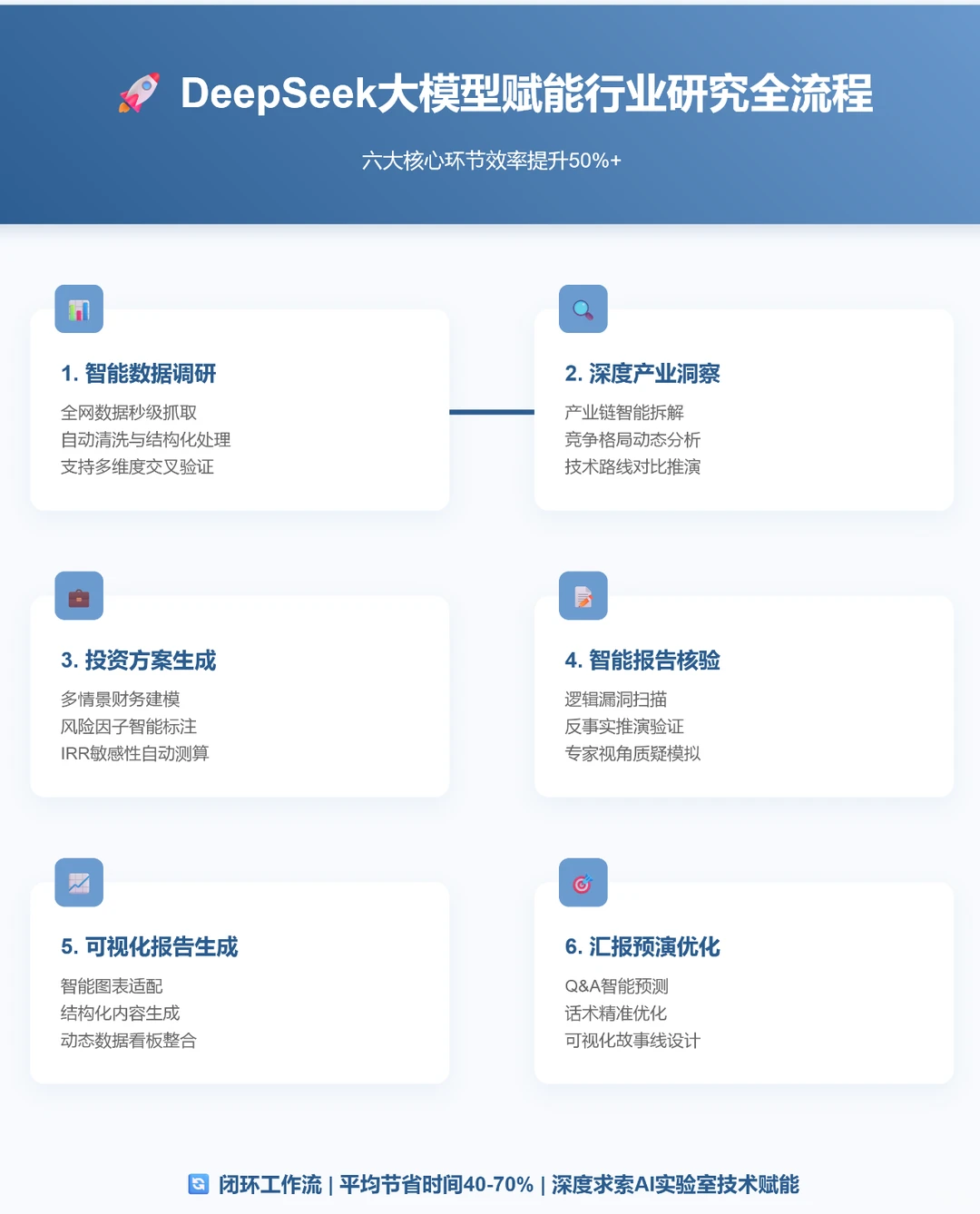The height and width of the screenshot is (1214, 980).
Task: Click the line '技术路线对比推演'
Action: (632, 467)
